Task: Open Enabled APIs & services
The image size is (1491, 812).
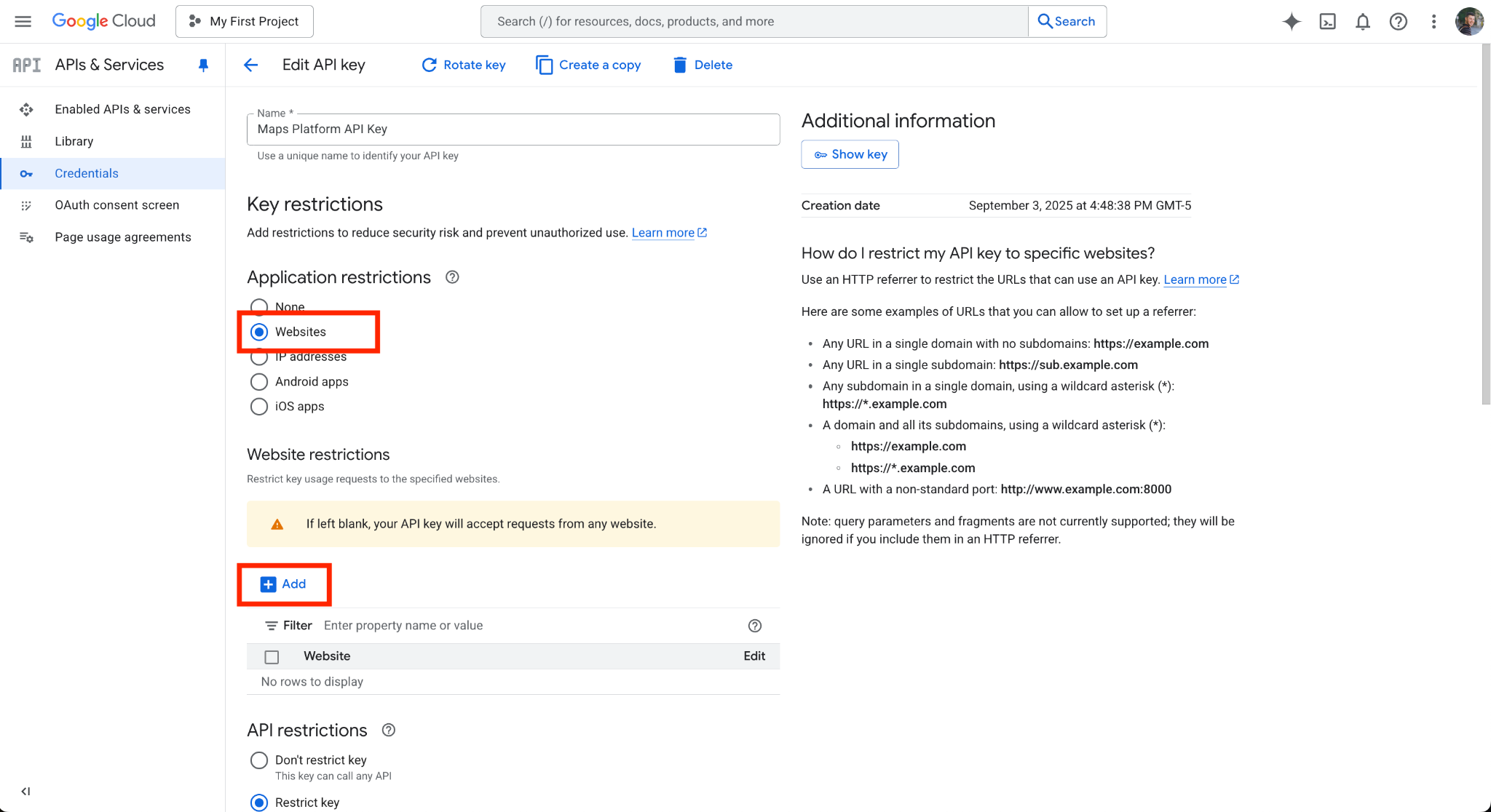Action: point(122,109)
